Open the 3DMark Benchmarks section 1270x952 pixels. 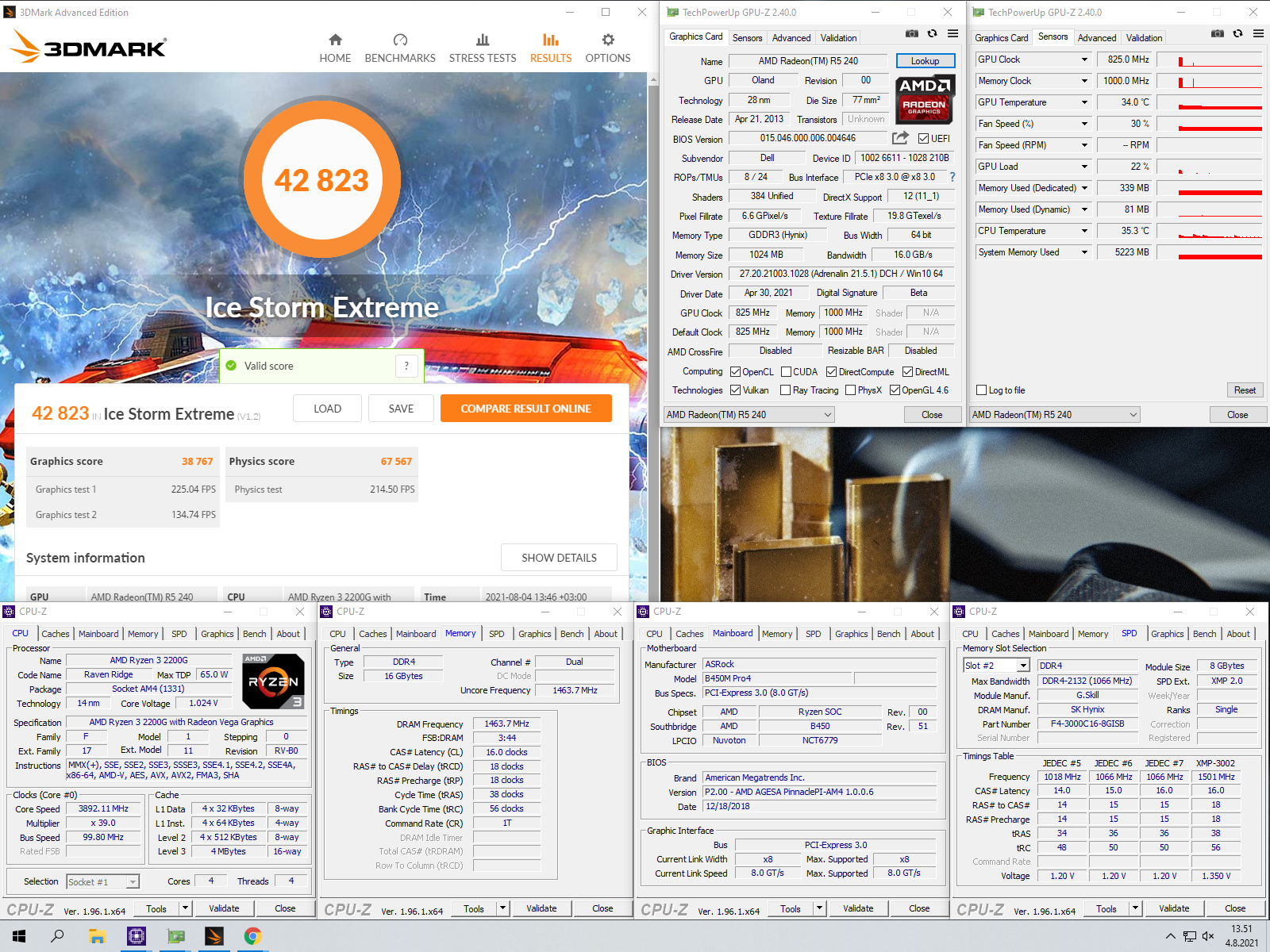400,48
